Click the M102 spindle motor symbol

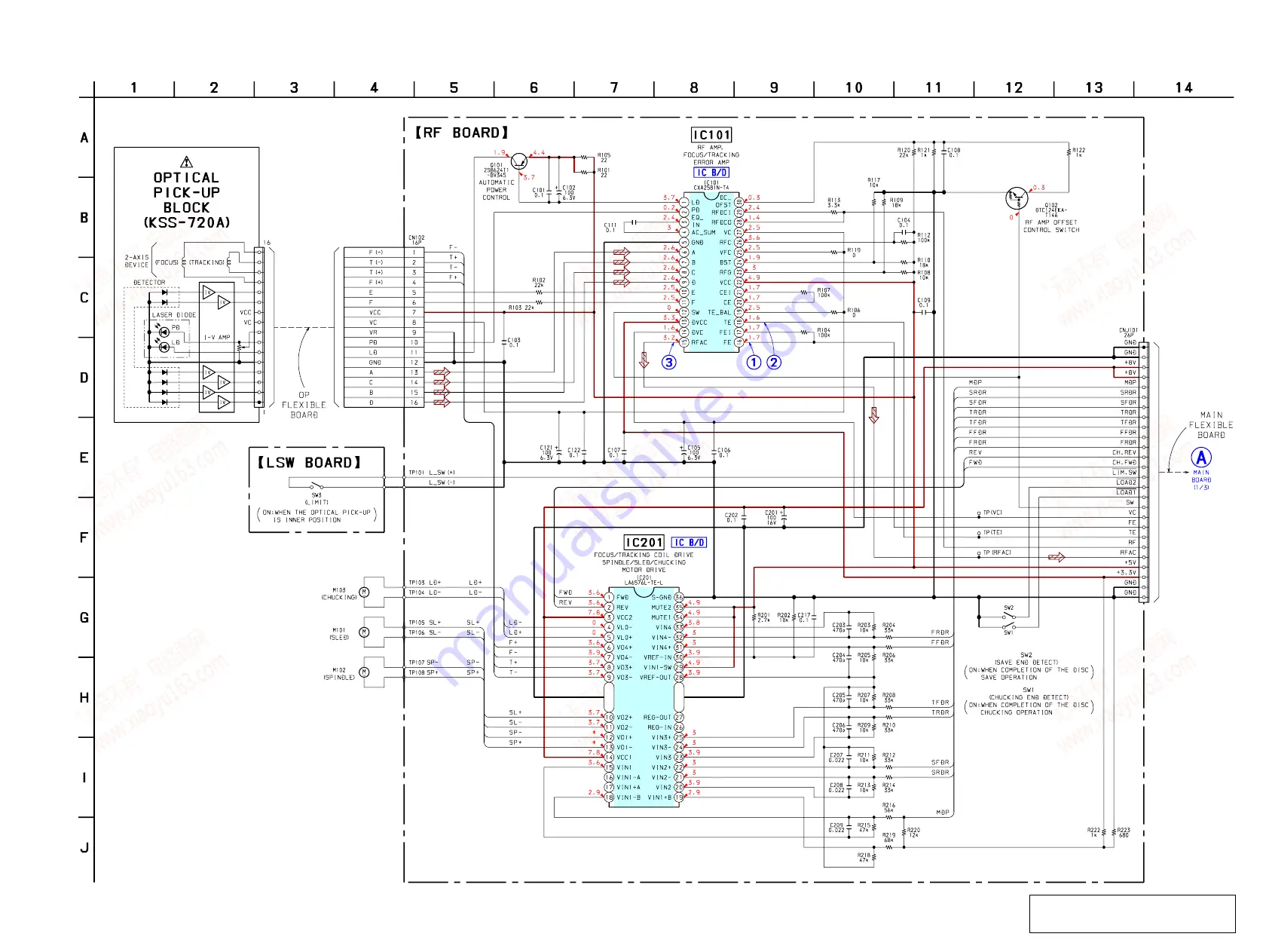[x=365, y=672]
